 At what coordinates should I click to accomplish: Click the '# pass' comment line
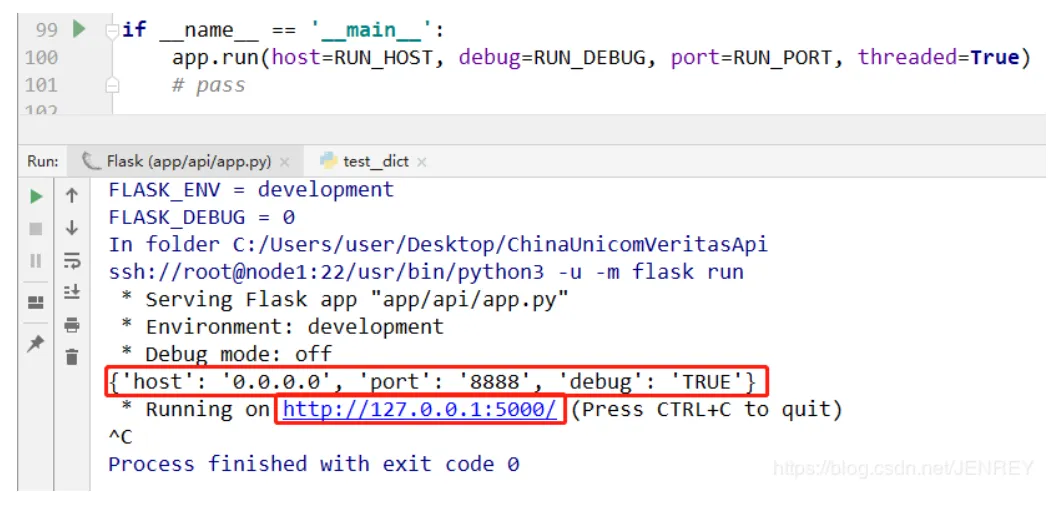coord(209,86)
